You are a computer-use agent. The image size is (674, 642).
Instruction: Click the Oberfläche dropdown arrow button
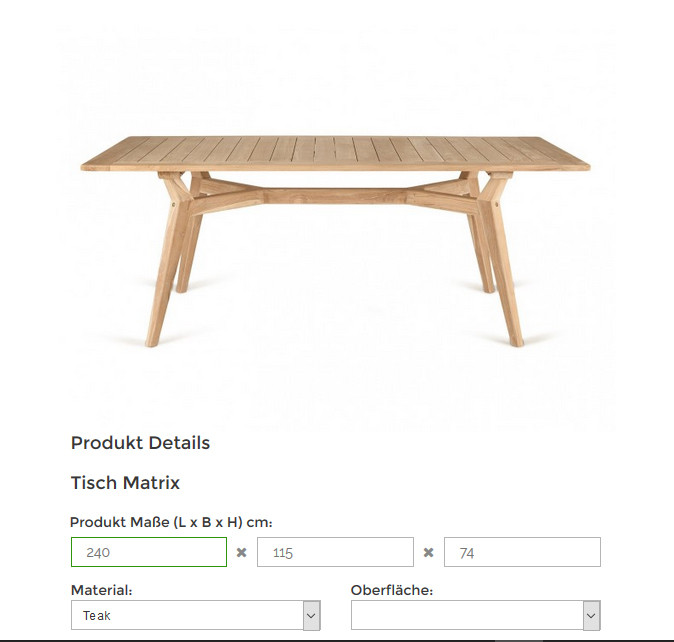tap(591, 615)
